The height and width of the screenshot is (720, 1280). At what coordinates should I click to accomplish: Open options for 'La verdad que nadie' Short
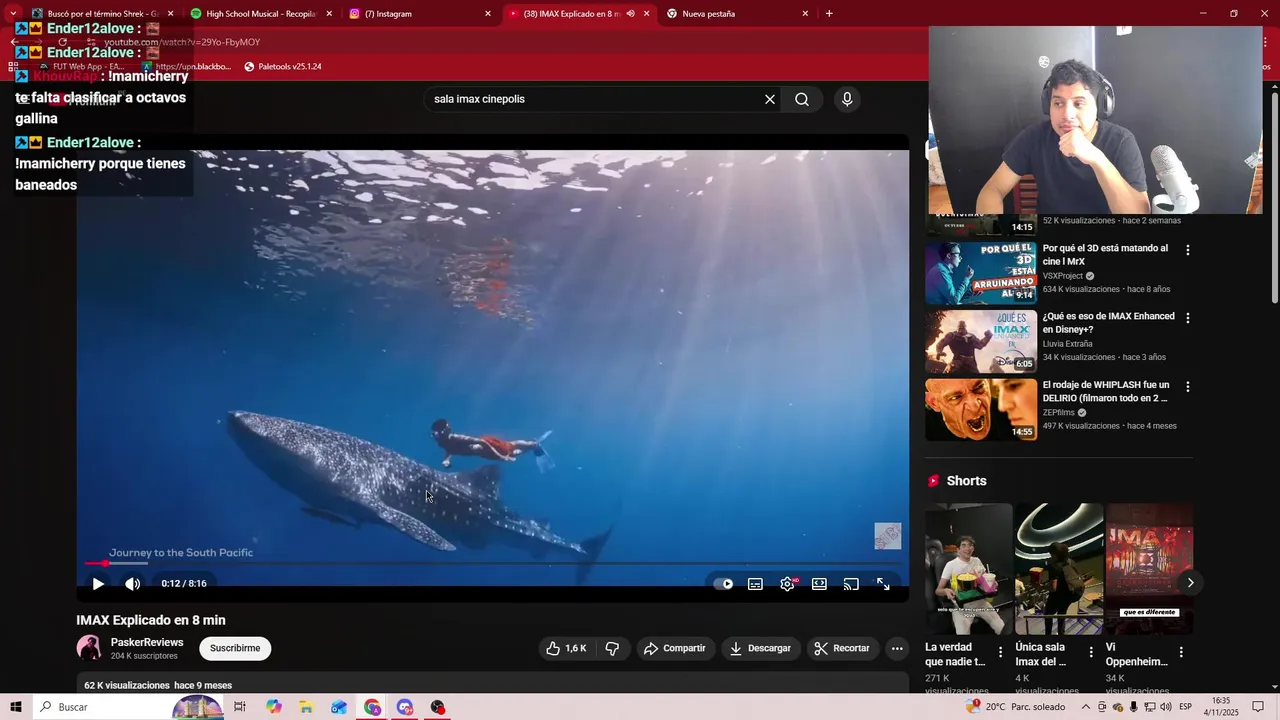coord(1000,652)
